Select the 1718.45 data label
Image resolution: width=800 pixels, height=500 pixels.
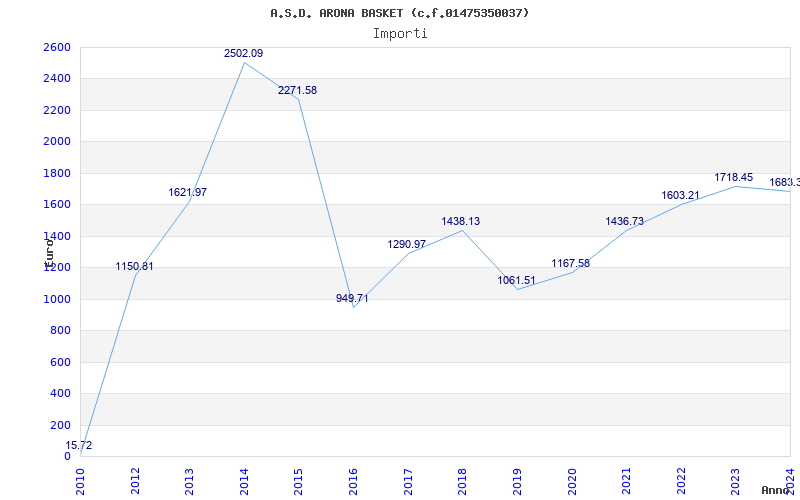coord(733,178)
